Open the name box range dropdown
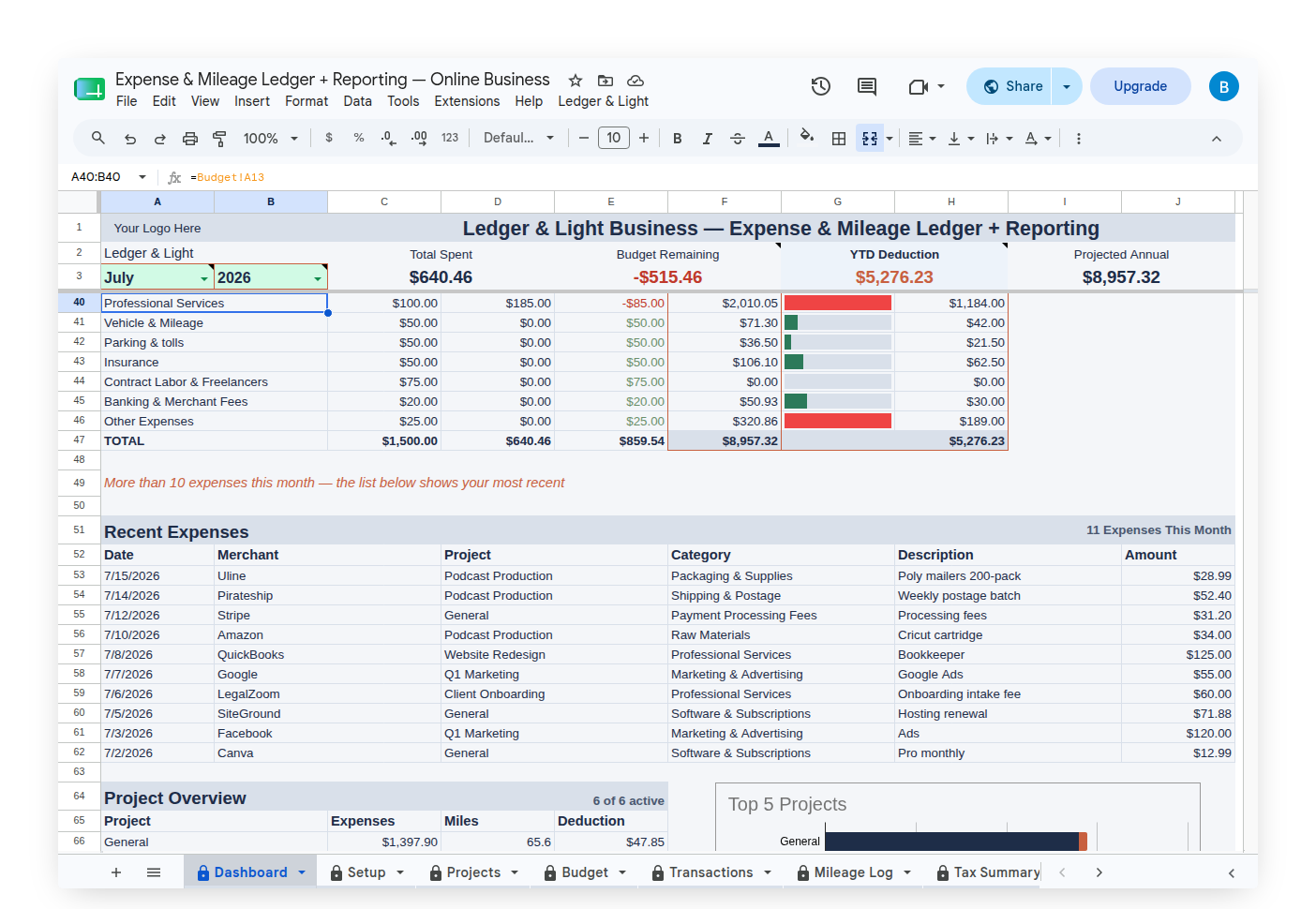The height and width of the screenshot is (909, 1316). coord(142,177)
